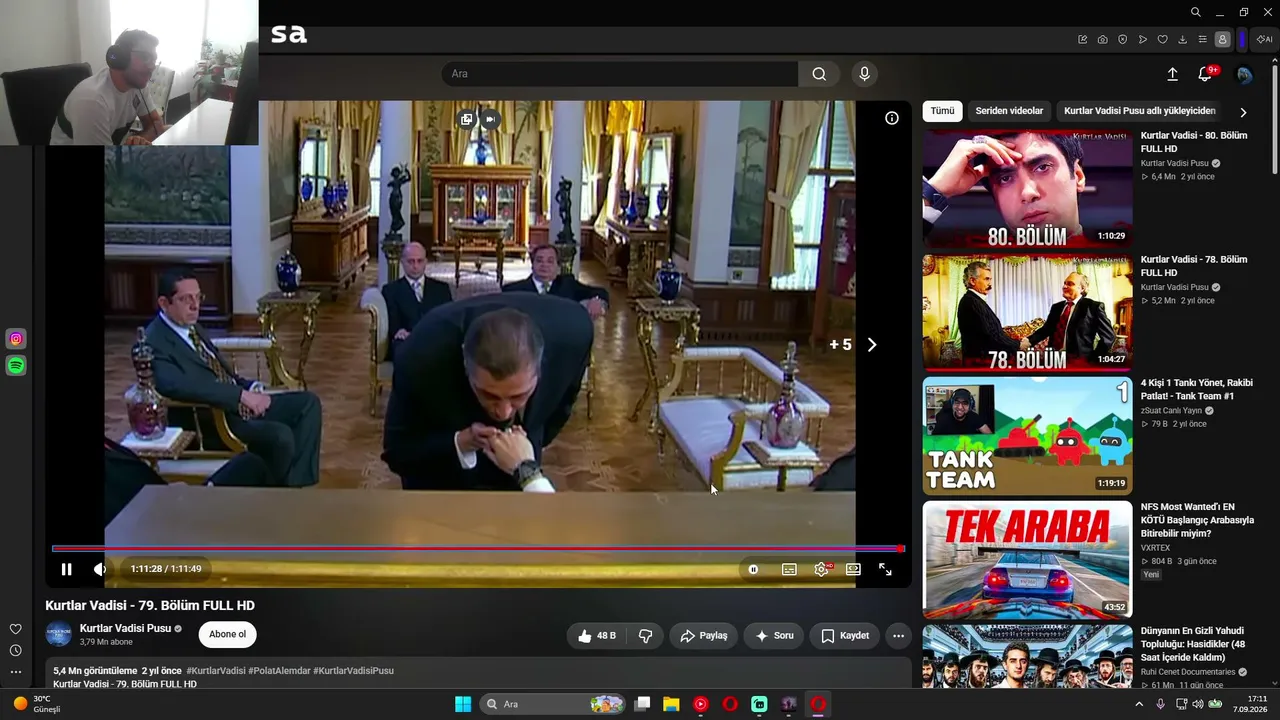This screenshot has height=720, width=1280.
Task: Add page to Opera bookmarks heart
Action: click(1162, 40)
